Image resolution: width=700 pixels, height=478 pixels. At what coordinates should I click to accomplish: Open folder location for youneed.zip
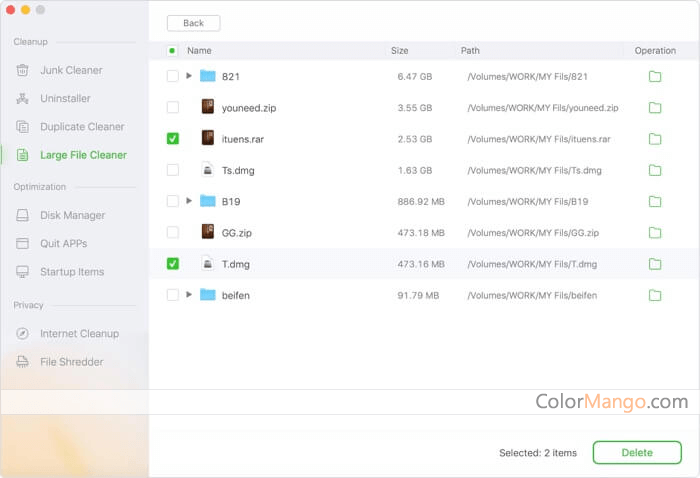pyautogui.click(x=655, y=108)
